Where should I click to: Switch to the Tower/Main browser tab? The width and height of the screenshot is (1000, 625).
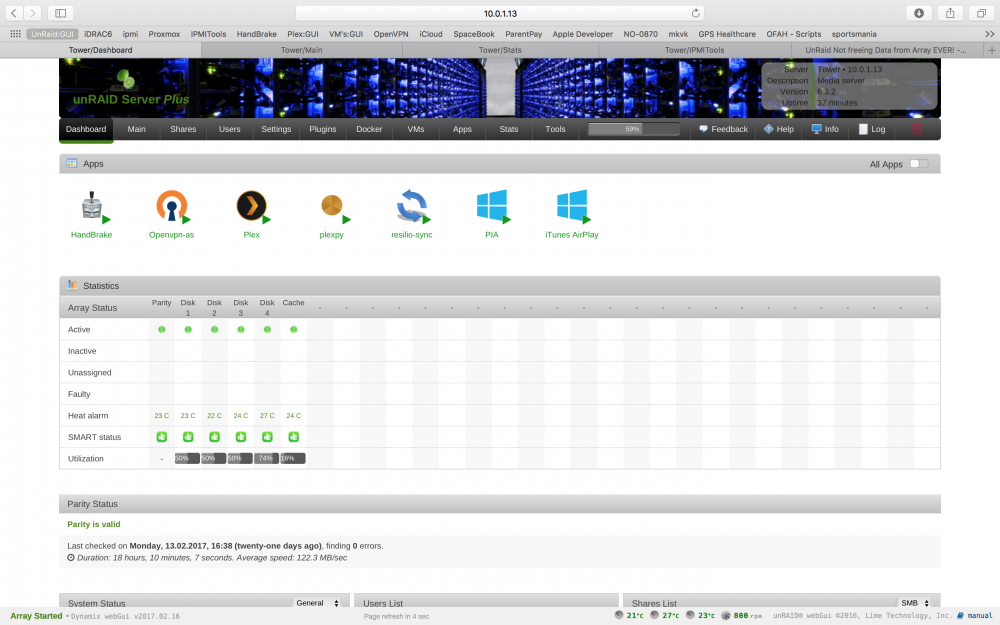[302, 50]
